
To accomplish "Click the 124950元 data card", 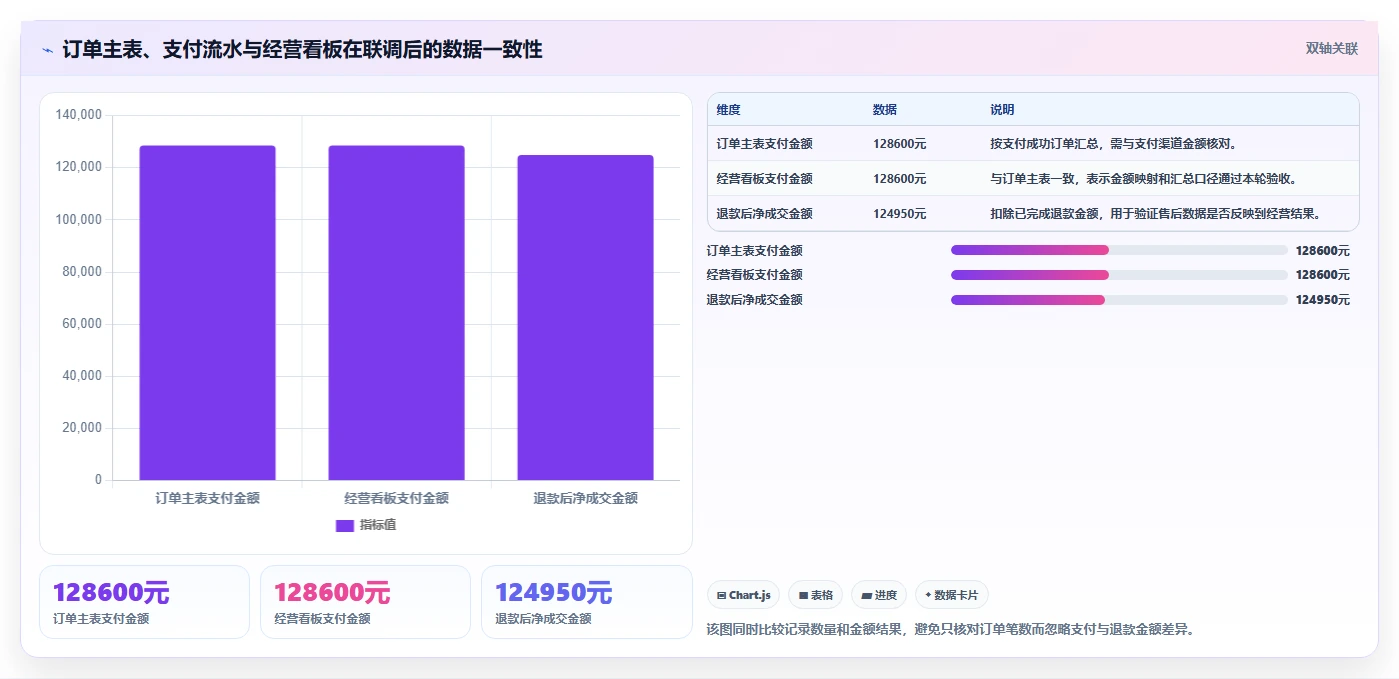I will tap(586, 602).
